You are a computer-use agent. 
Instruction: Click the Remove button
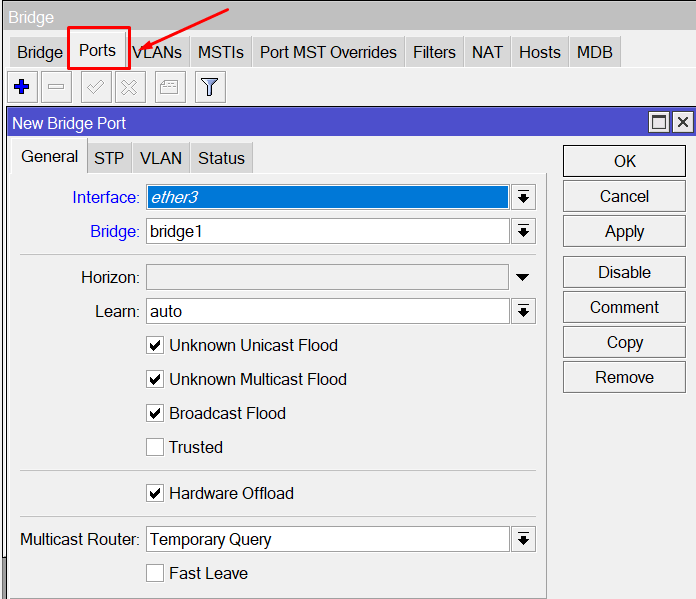624,377
